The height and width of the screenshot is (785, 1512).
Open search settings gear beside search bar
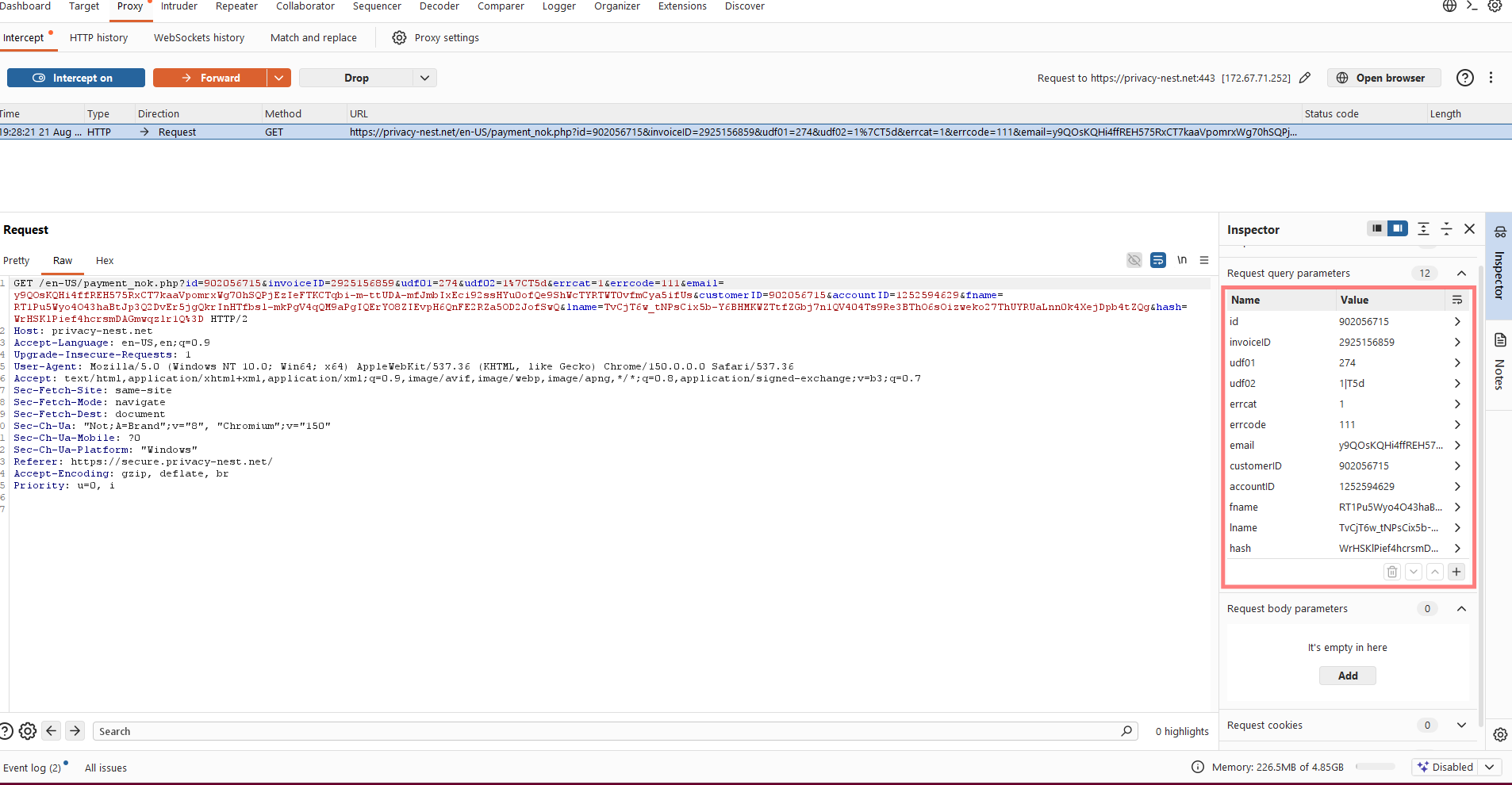click(x=28, y=731)
